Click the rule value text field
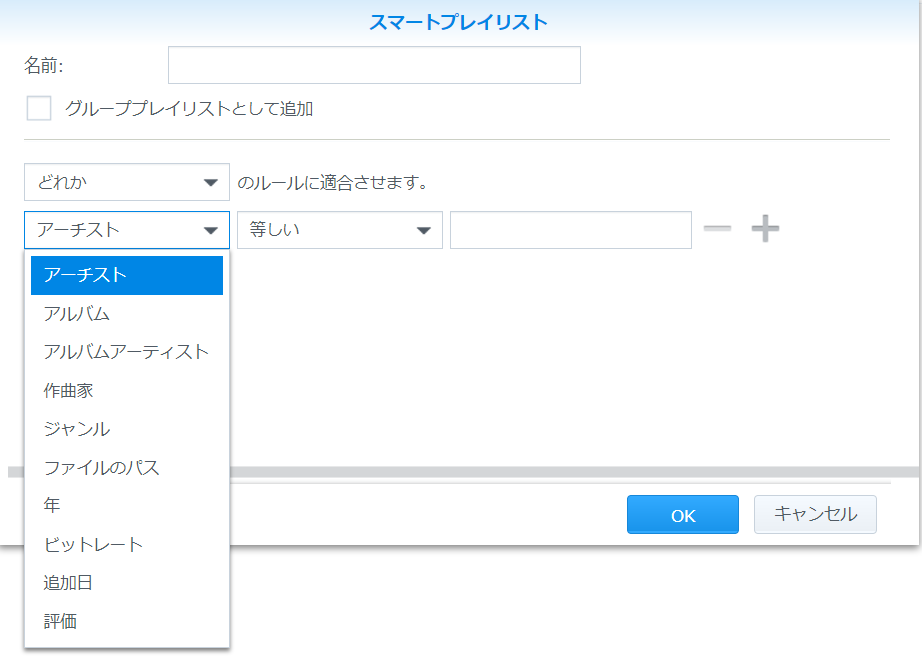The height and width of the screenshot is (663, 922). (570, 230)
